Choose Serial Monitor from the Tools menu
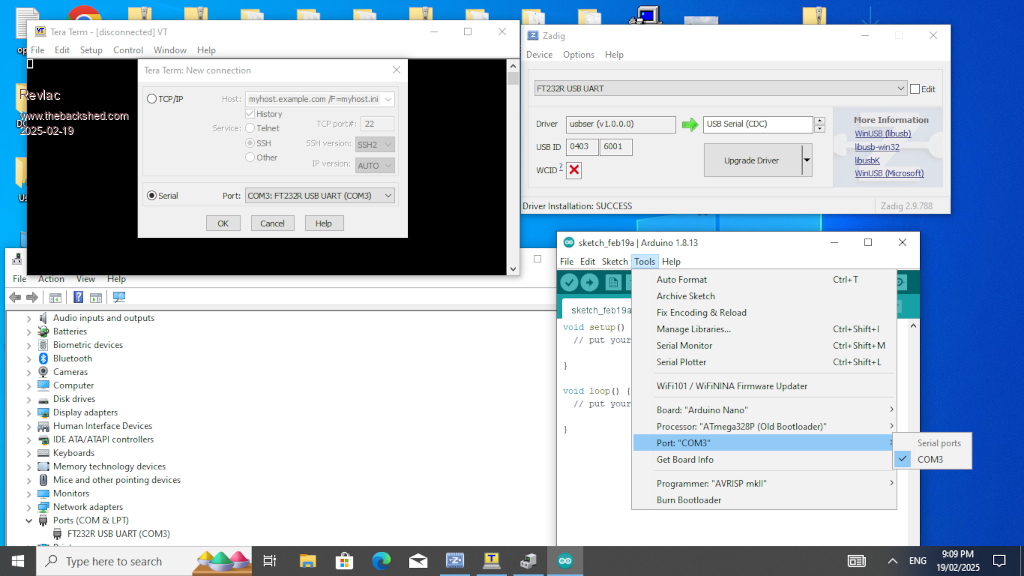1024x576 pixels. pyautogui.click(x=684, y=345)
